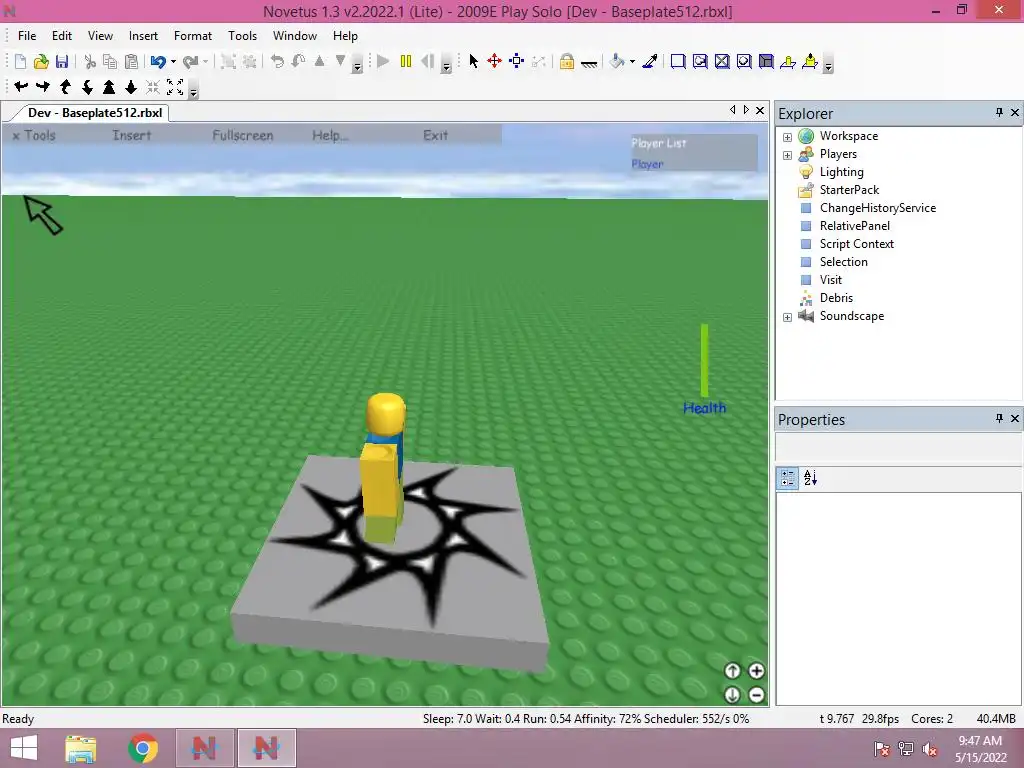This screenshot has width=1024, height=768.
Task: Toggle categorized view in Properties panel
Action: point(788,478)
